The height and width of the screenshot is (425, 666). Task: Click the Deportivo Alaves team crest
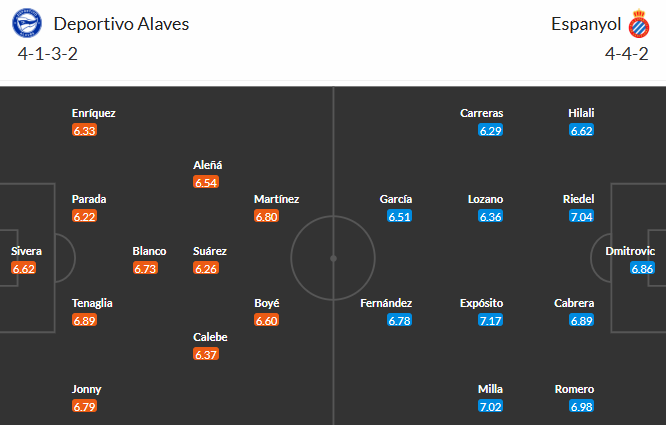(30, 24)
